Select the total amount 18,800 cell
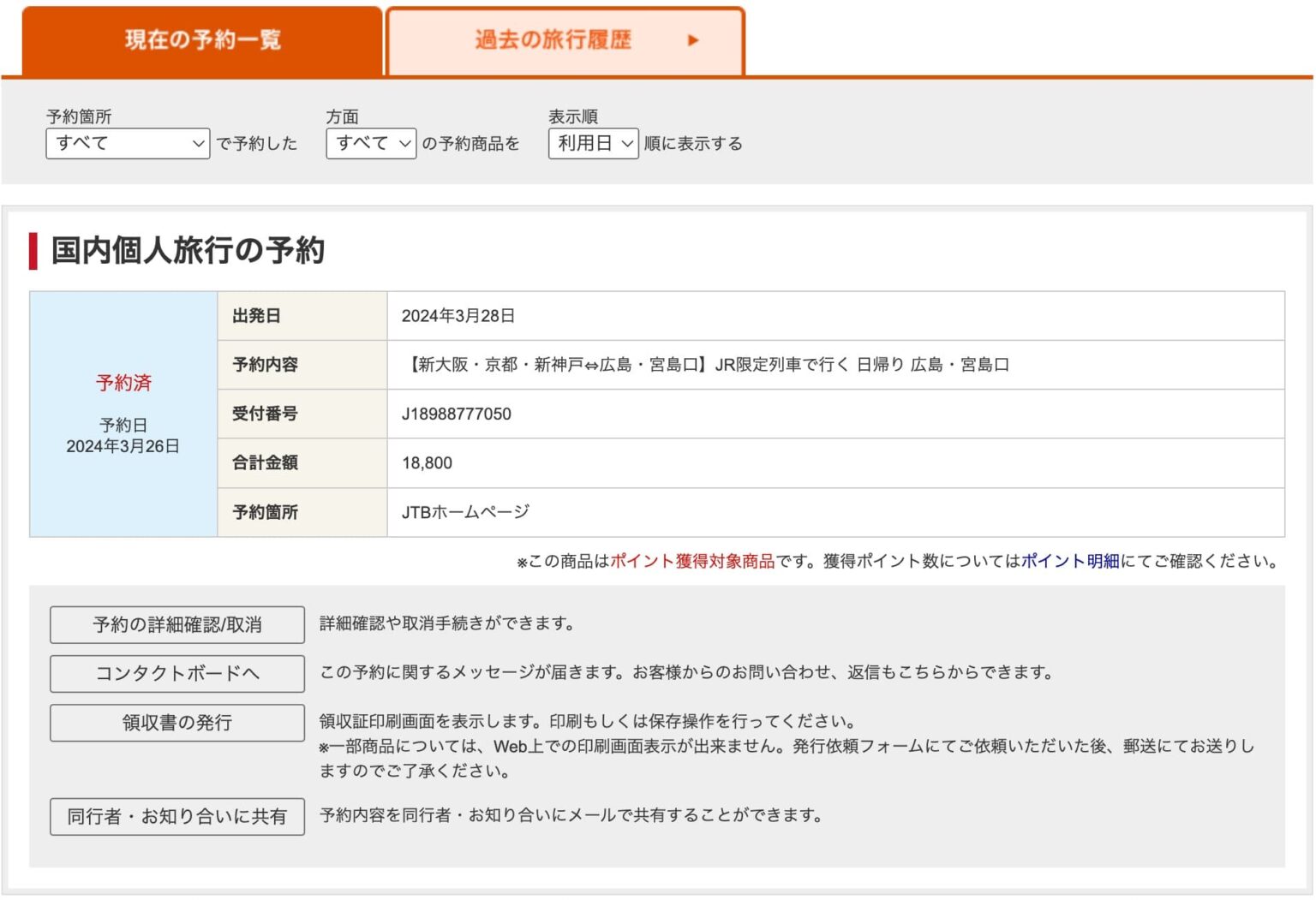Screen dimensions: 1316x900 [427, 463]
